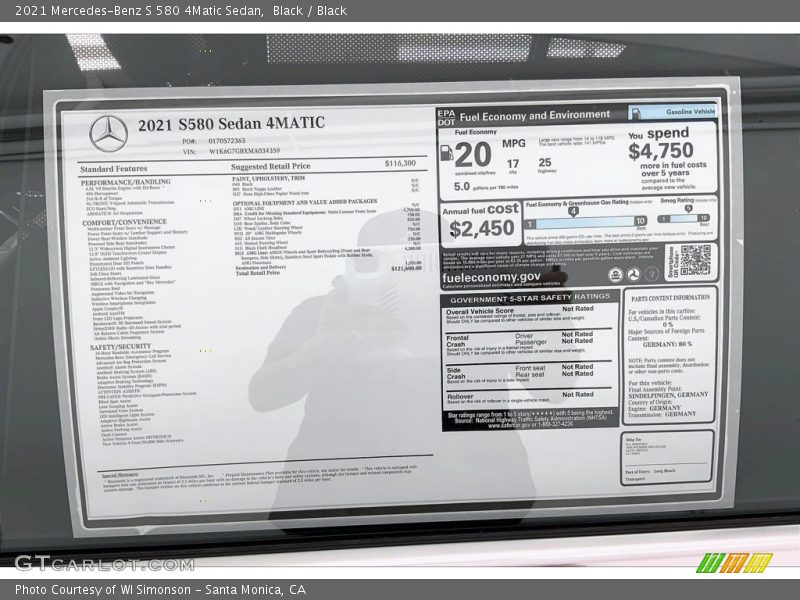The image size is (800, 600).
Task: Click the Mercedes-Benz star logo
Action: (x=108, y=134)
